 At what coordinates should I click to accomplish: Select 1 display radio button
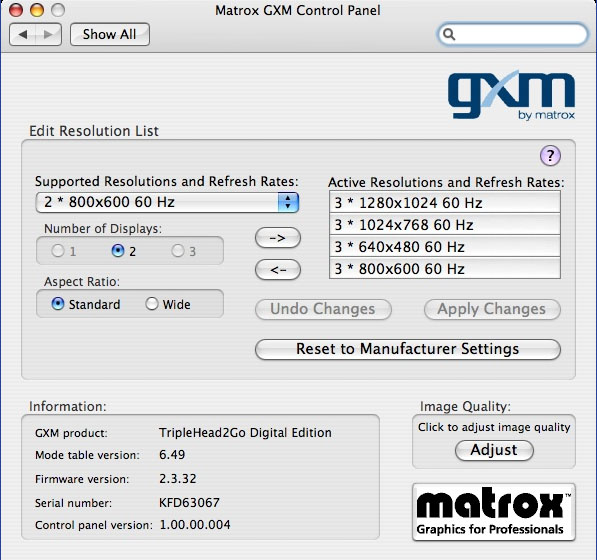coord(58,250)
